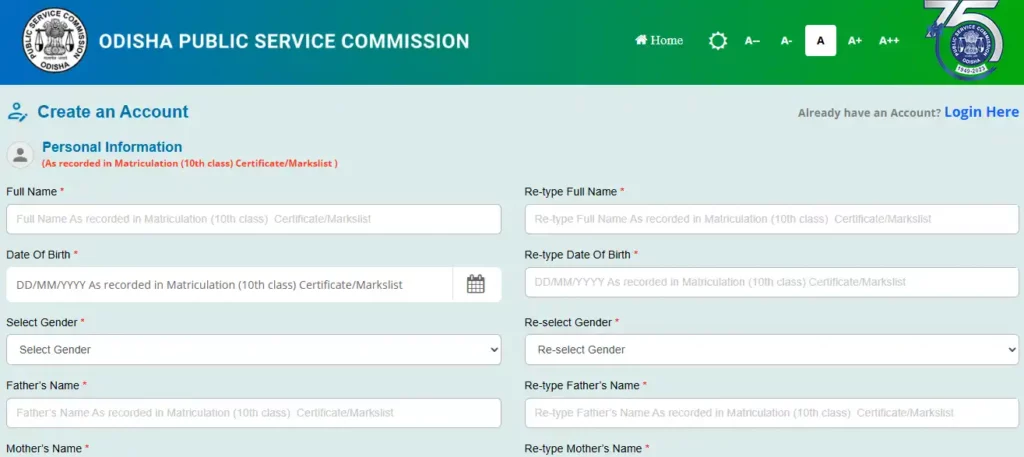This screenshot has width=1024, height=457.
Task: Focus the Re-type Full Name field
Action: point(772,219)
